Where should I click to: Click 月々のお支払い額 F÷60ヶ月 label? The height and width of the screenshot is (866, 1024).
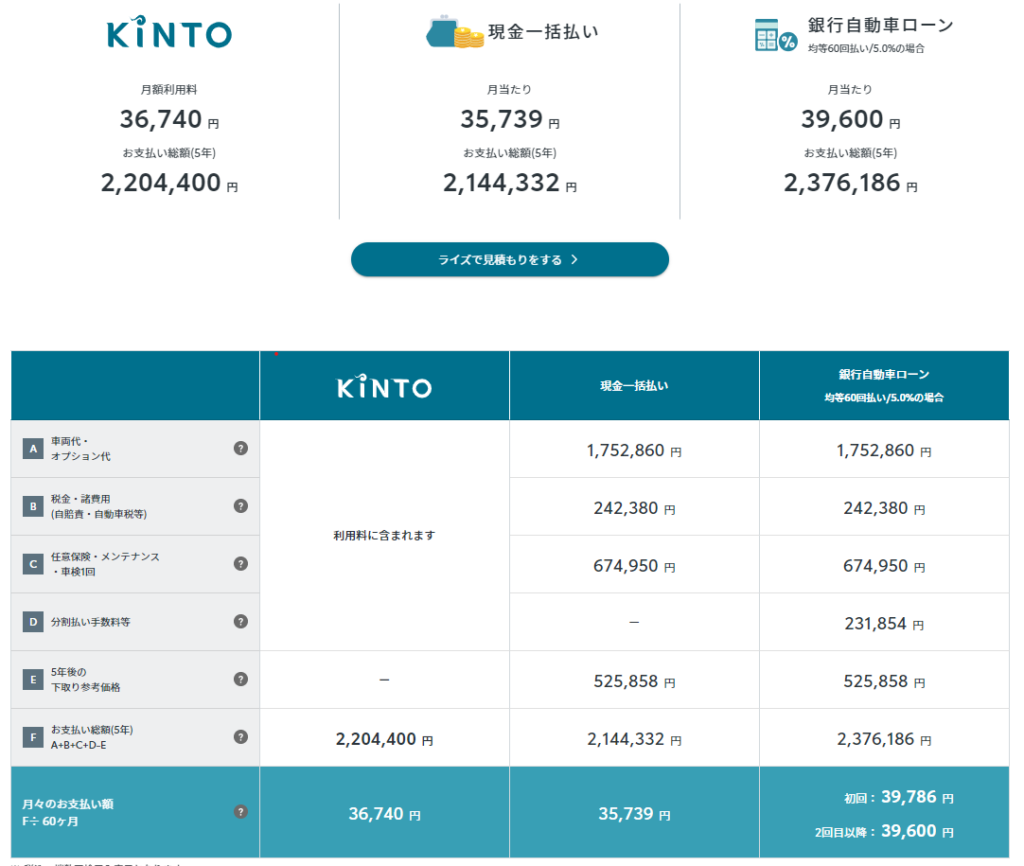pyautogui.click(x=68, y=812)
